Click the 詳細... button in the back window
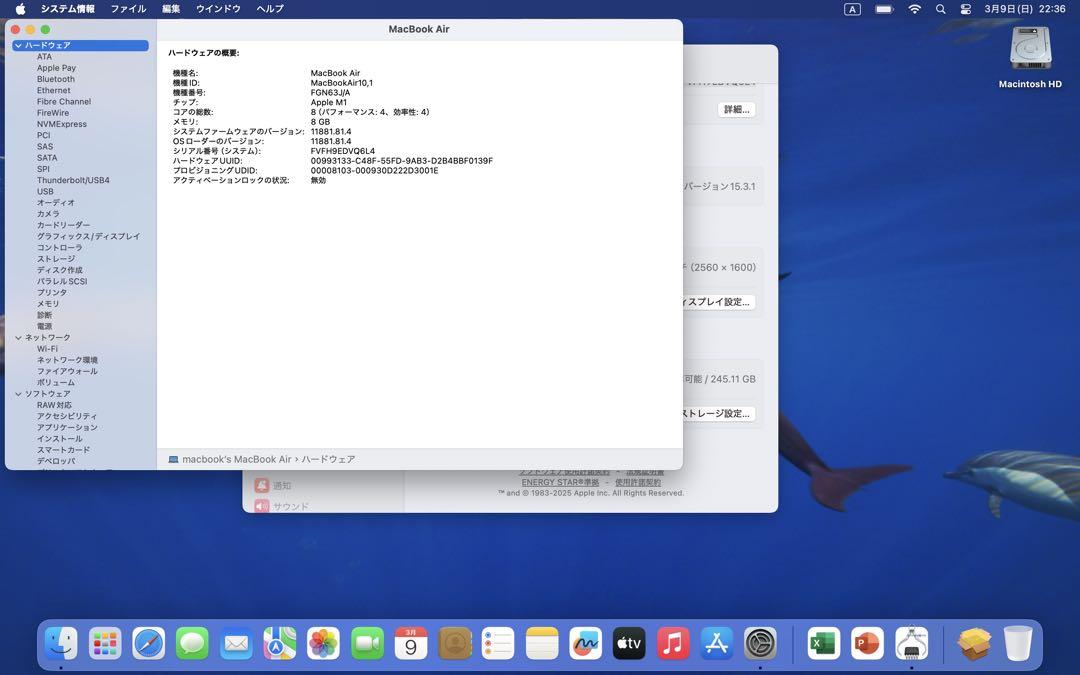Viewport: 1080px width, 675px height. pyautogui.click(x=736, y=110)
